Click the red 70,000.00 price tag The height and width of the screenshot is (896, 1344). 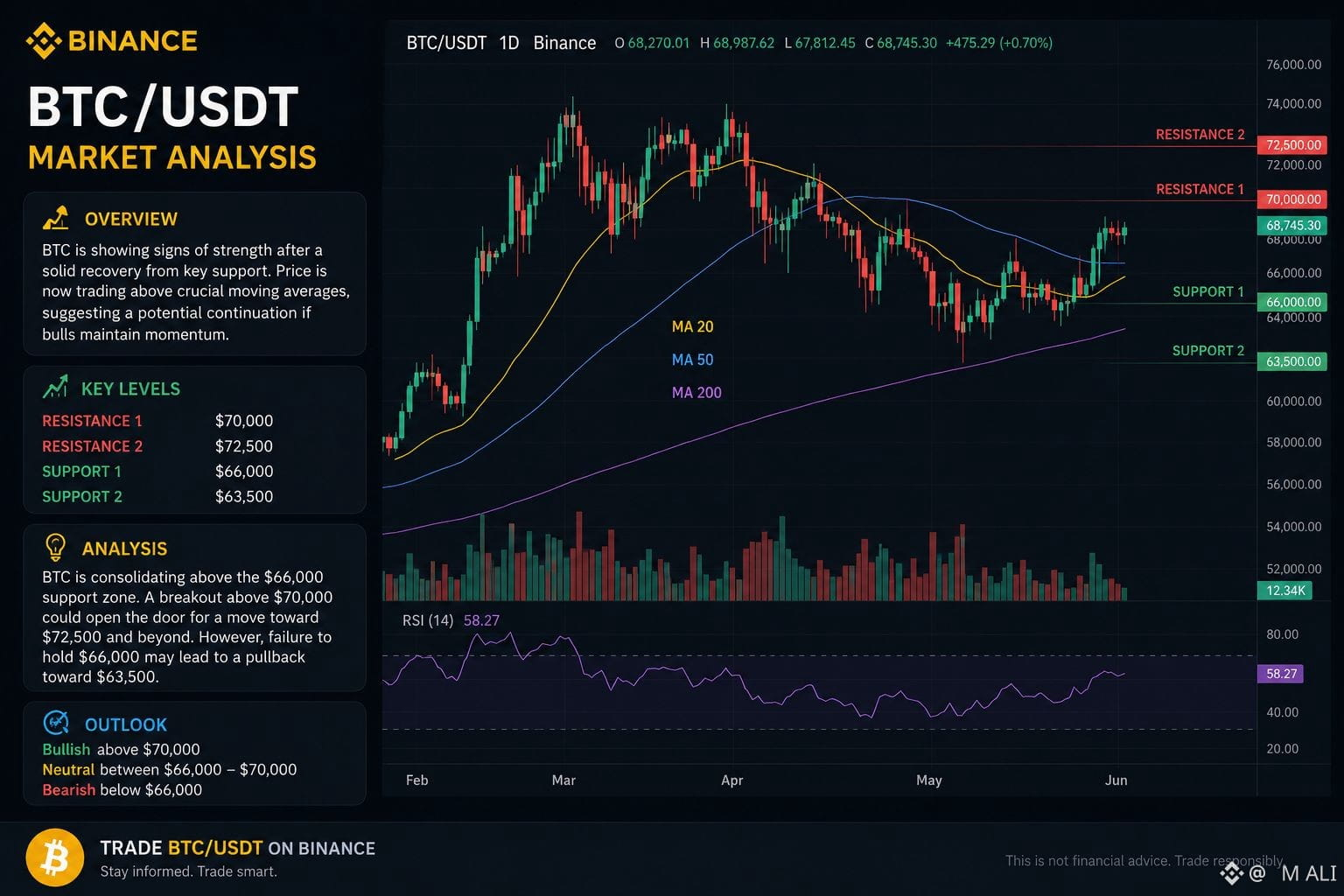point(1292,199)
